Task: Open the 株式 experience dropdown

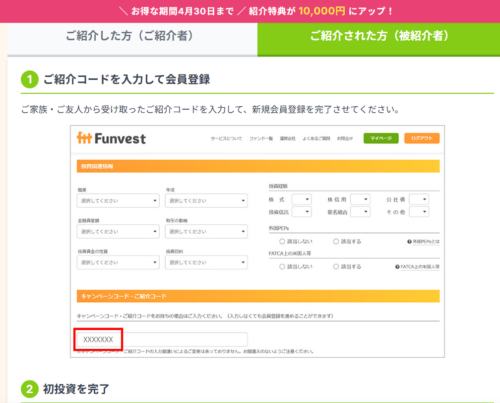Action: click(x=302, y=199)
